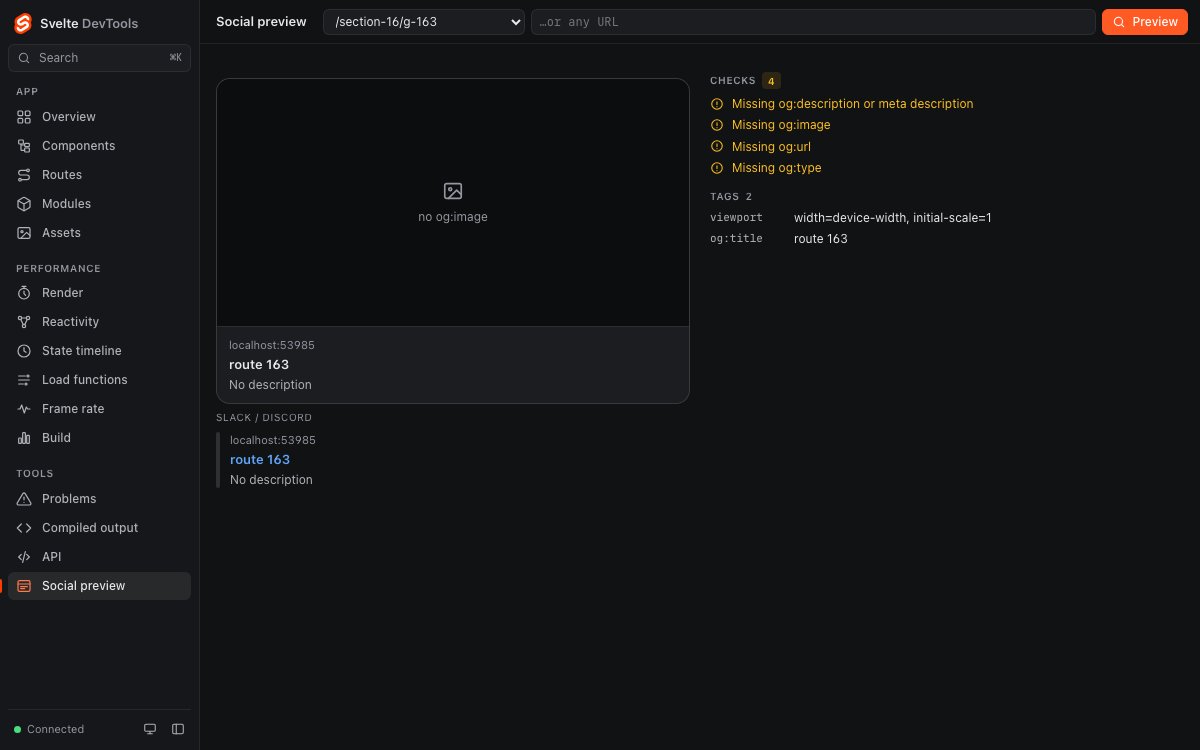Click the Svelte logo icon
This screenshot has width=1200, height=750.
23,23
